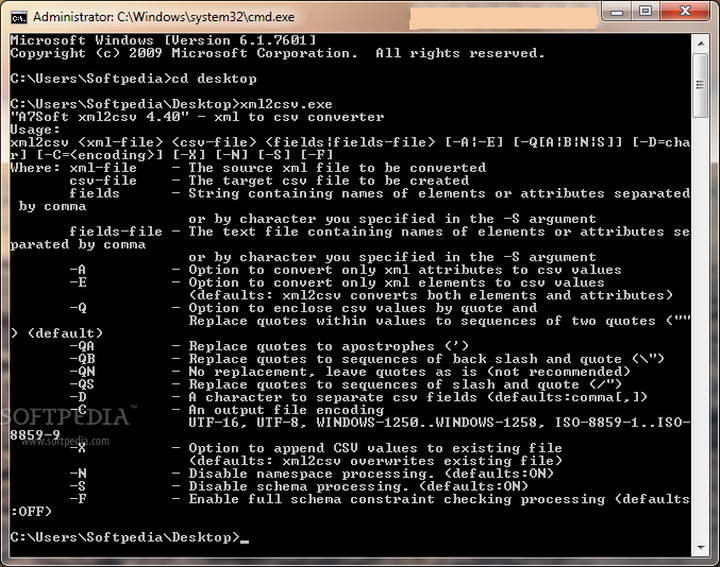Image resolution: width=720 pixels, height=567 pixels.
Task: Click 'Option to append CSV values to existing file'
Action: [375, 448]
